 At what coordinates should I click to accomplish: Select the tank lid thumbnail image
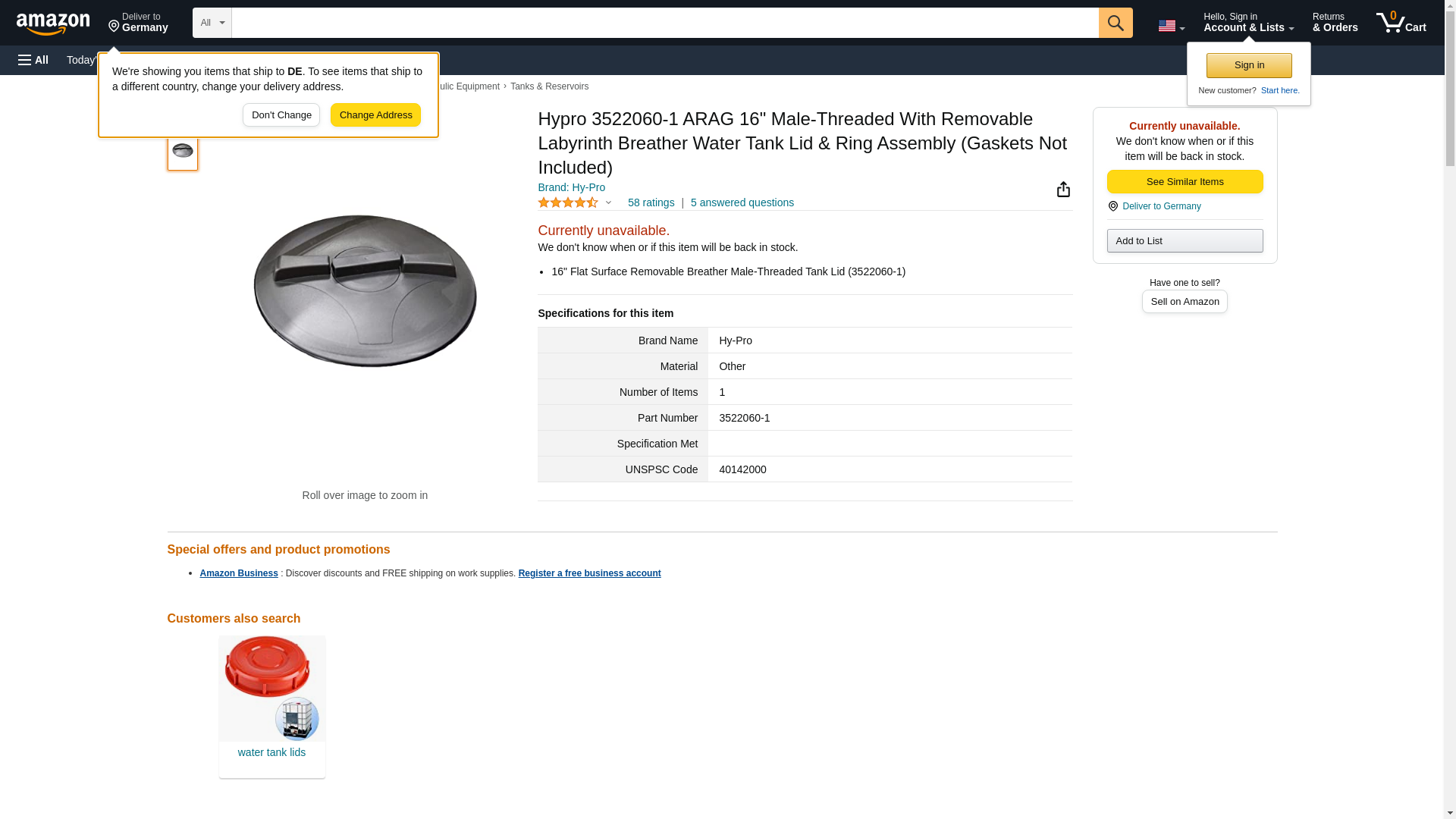point(183,151)
